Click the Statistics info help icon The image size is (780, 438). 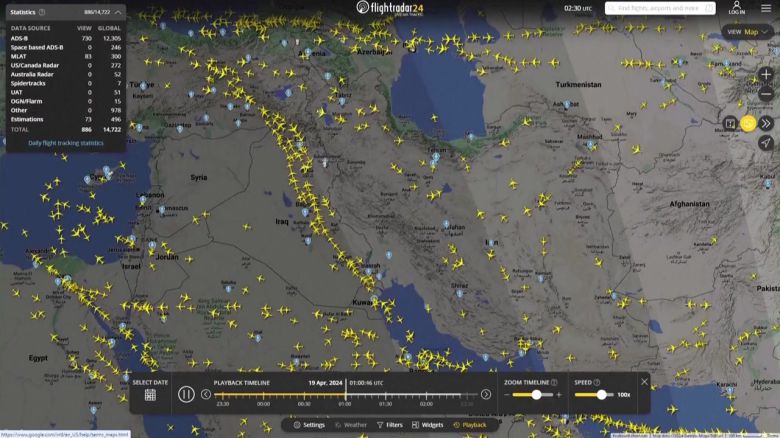[x=41, y=12]
